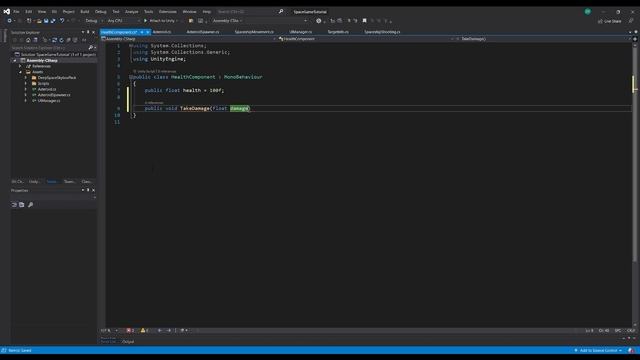Toggle pin on HealthComponent.cs tab
The width and height of the screenshot is (640, 360).
(x=142, y=32)
